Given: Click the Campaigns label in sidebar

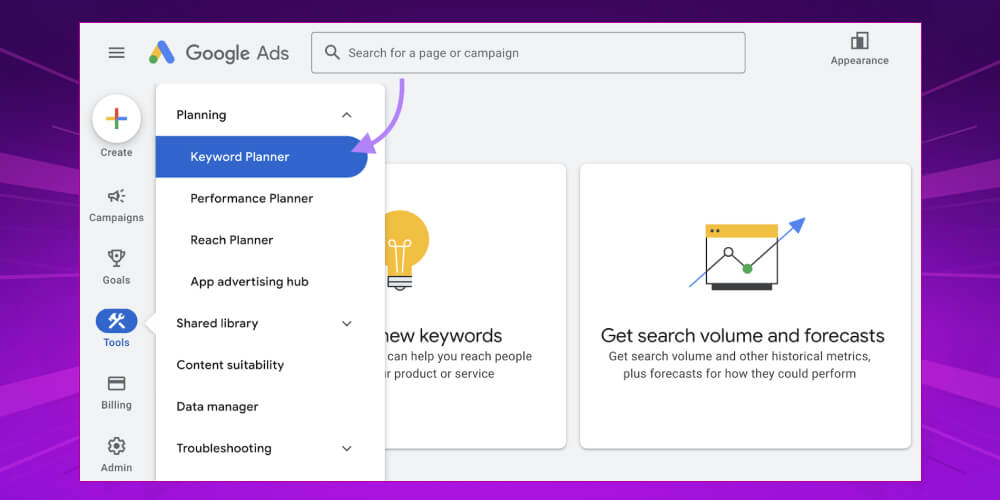Looking at the screenshot, I should click(x=116, y=217).
